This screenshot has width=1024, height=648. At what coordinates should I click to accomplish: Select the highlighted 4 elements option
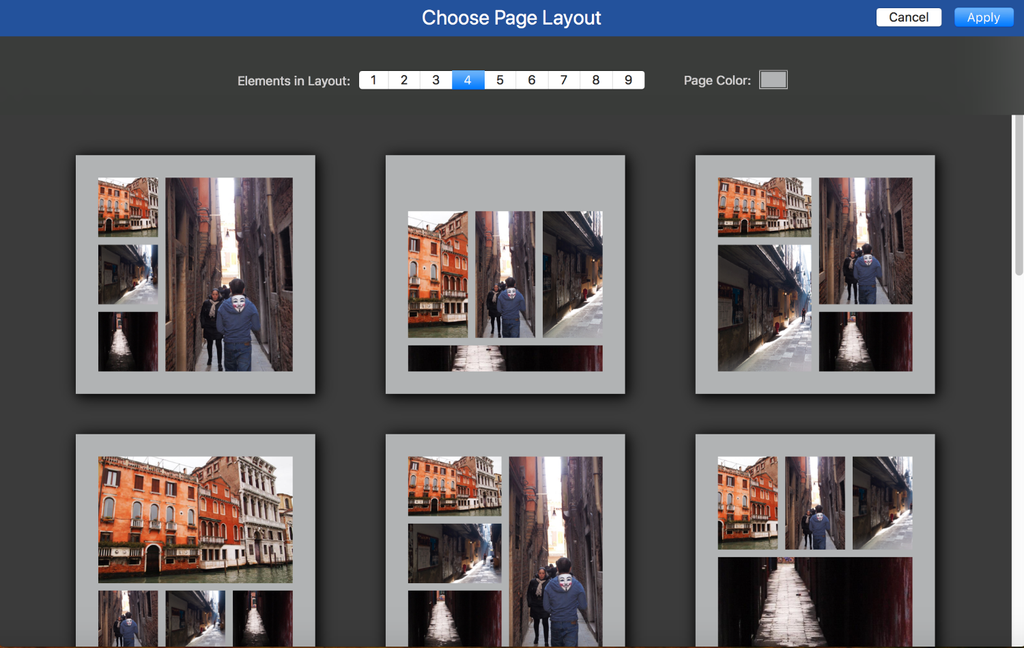point(468,80)
